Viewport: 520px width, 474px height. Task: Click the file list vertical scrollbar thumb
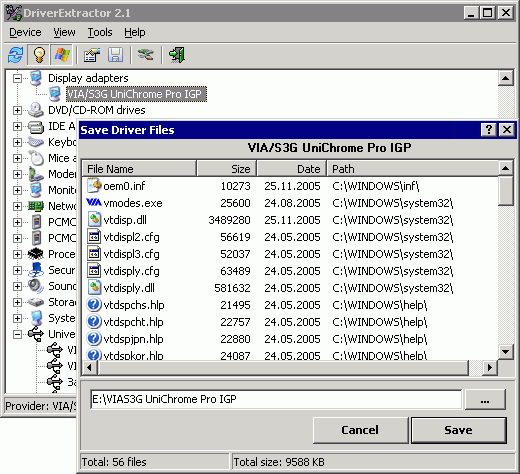coord(506,191)
